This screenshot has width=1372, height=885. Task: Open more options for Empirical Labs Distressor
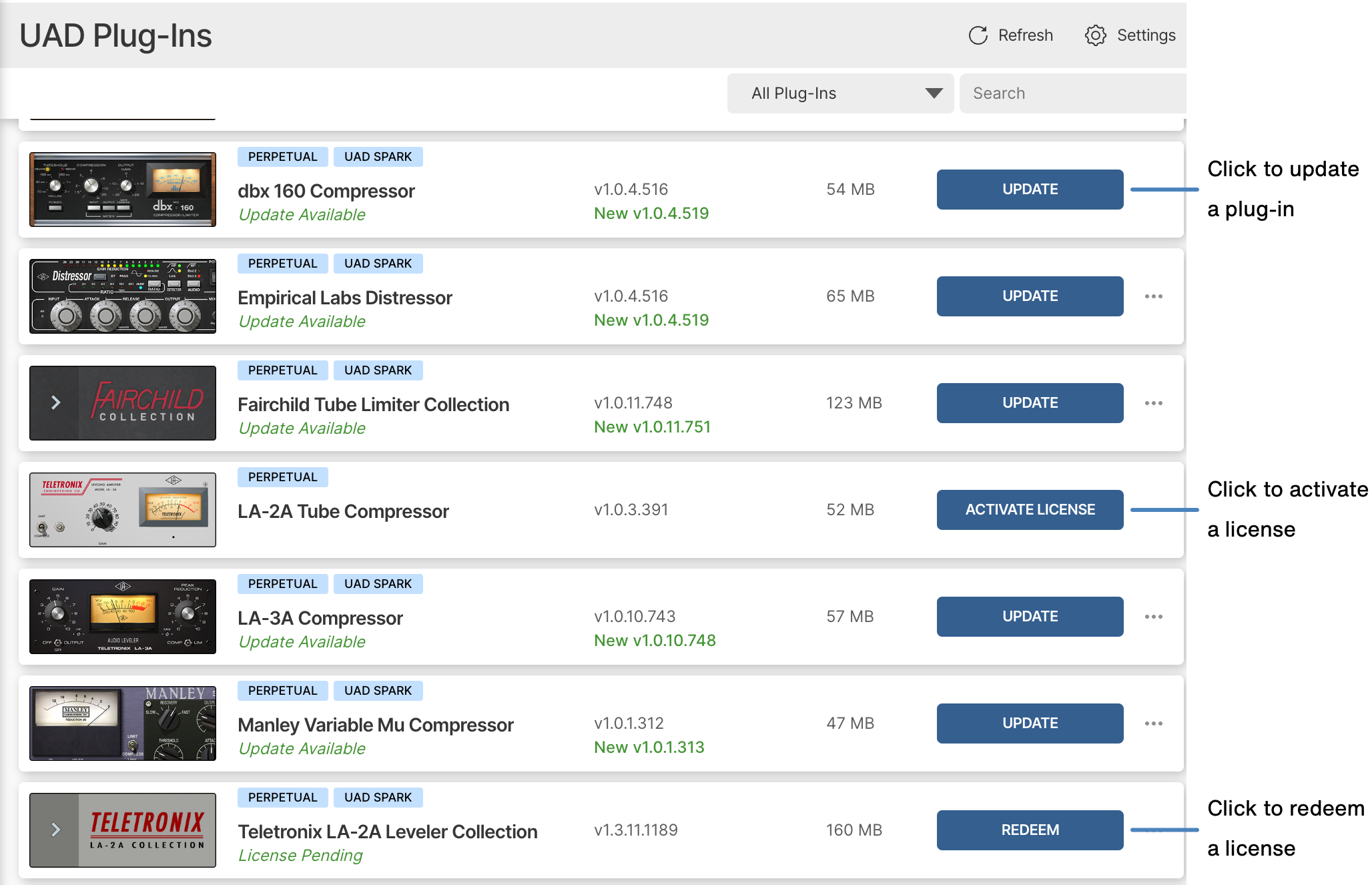click(1153, 296)
